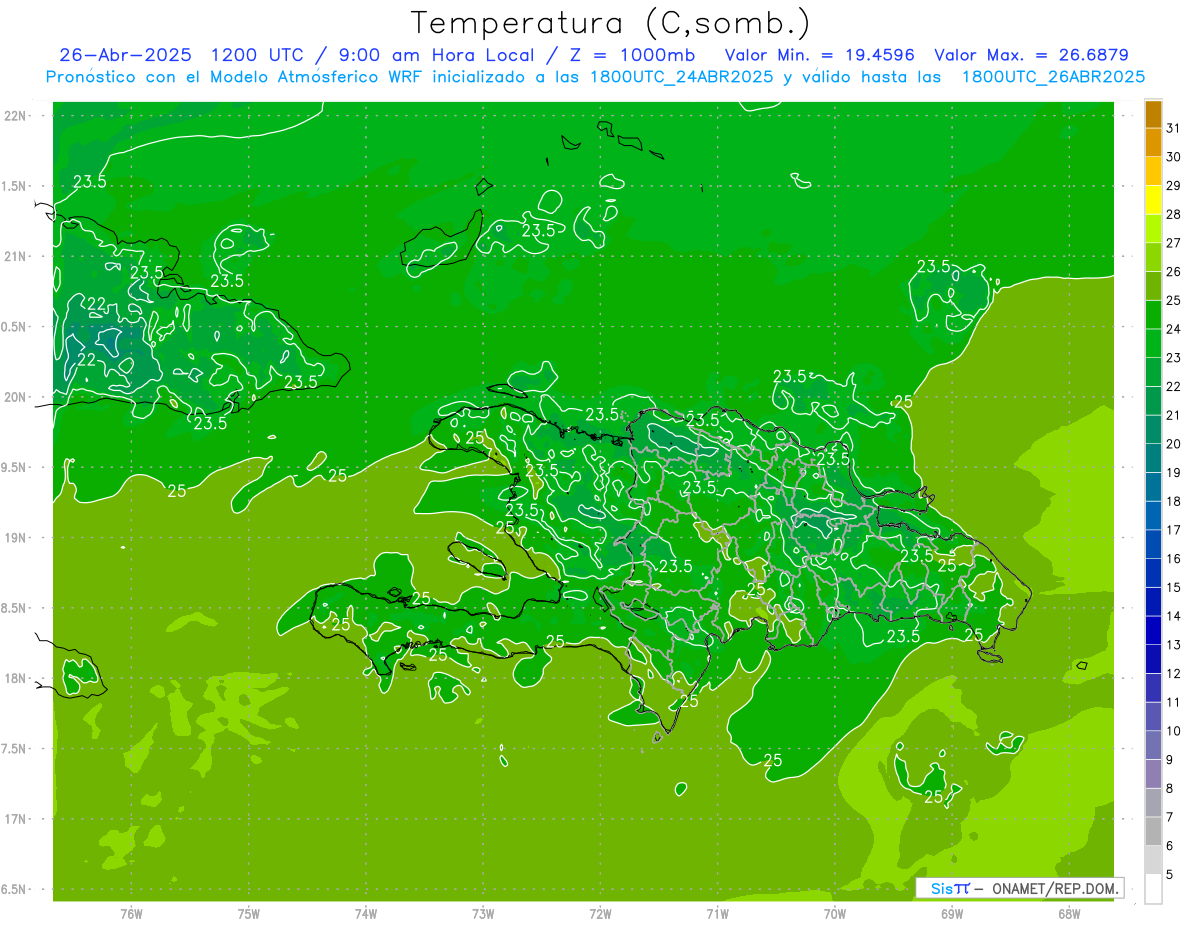Click the '8.5N' latitude axis label
Screen dimensions: 1200x927
click(x=14, y=608)
